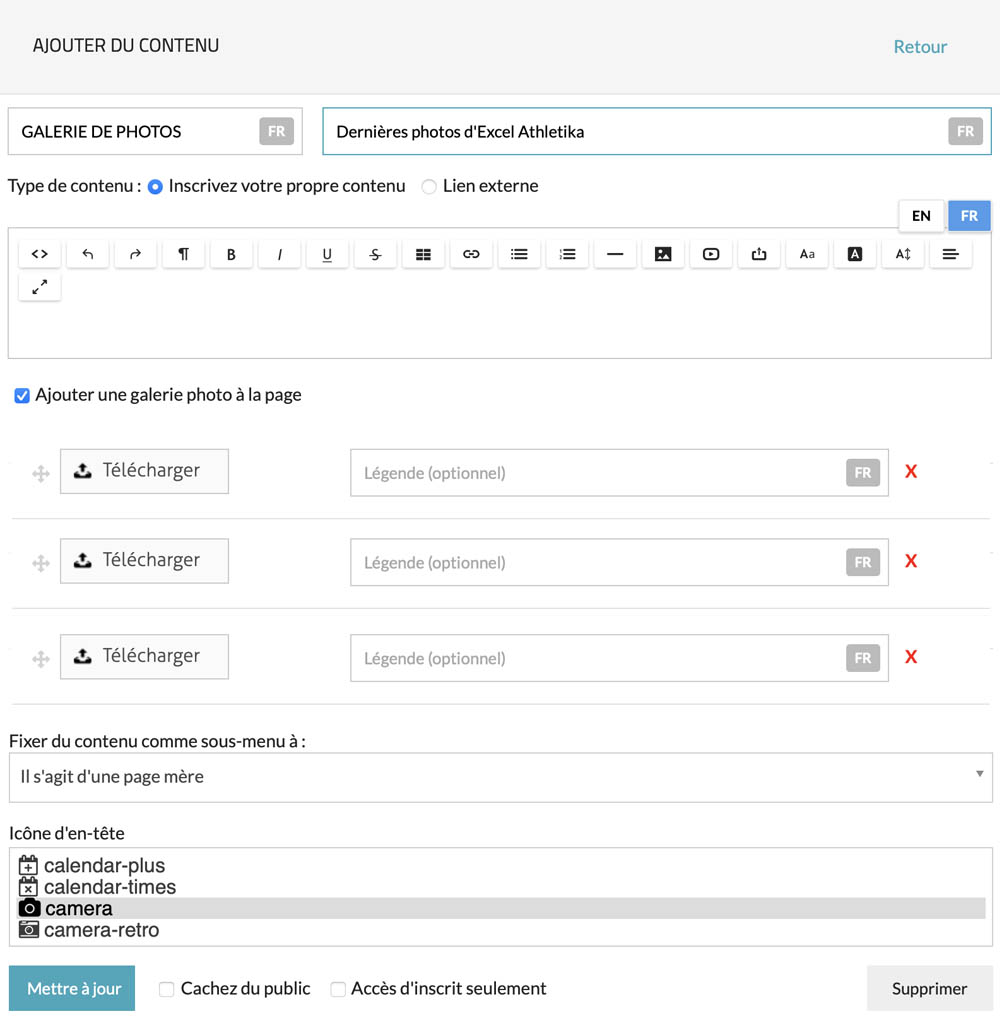Expand the editor to fullscreen
Screen dimensions: 1000x1017
40,287
